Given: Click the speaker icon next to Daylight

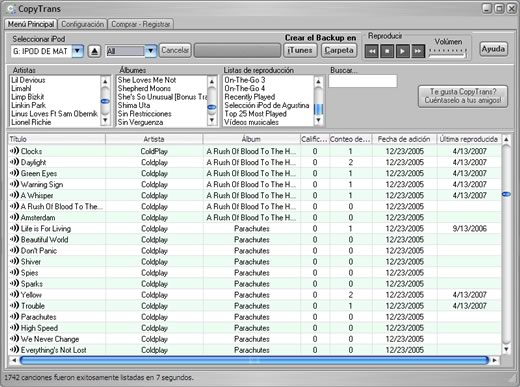Looking at the screenshot, I should [14, 162].
